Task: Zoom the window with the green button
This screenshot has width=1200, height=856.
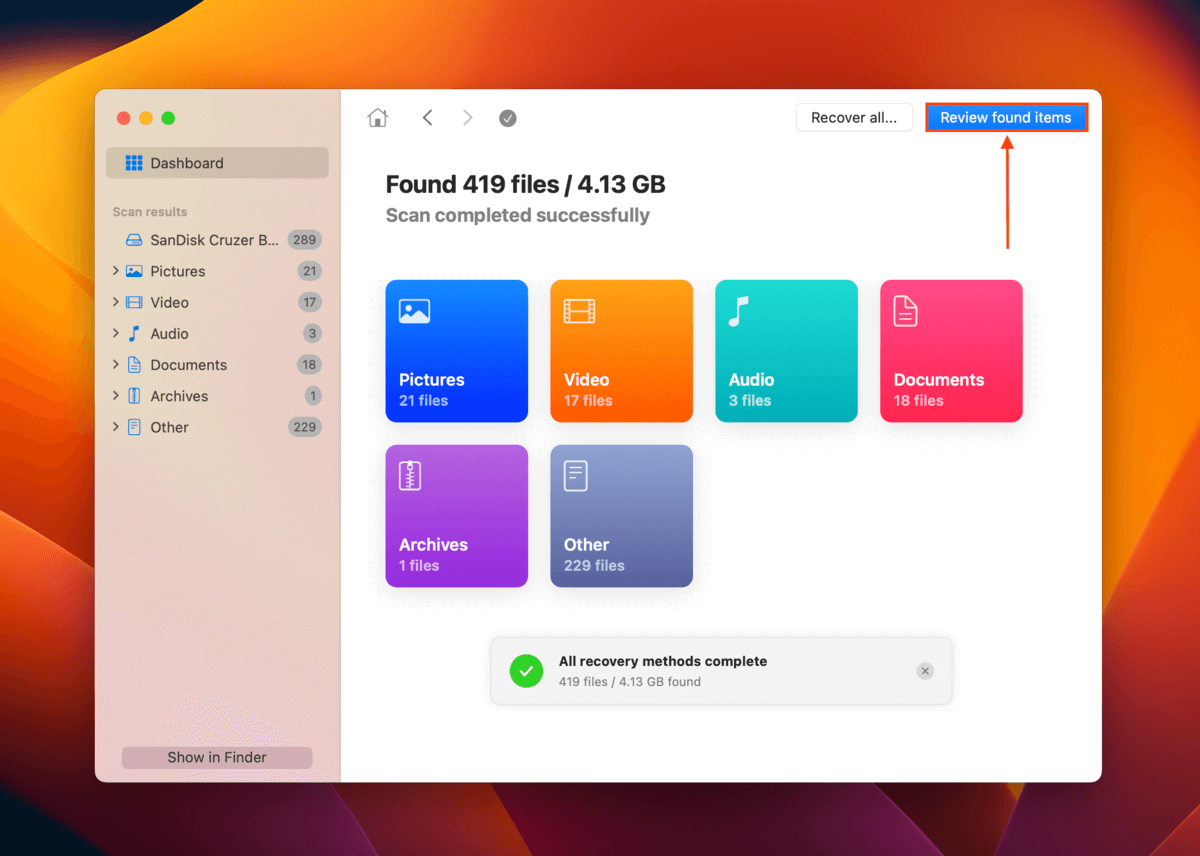Action: point(168,118)
